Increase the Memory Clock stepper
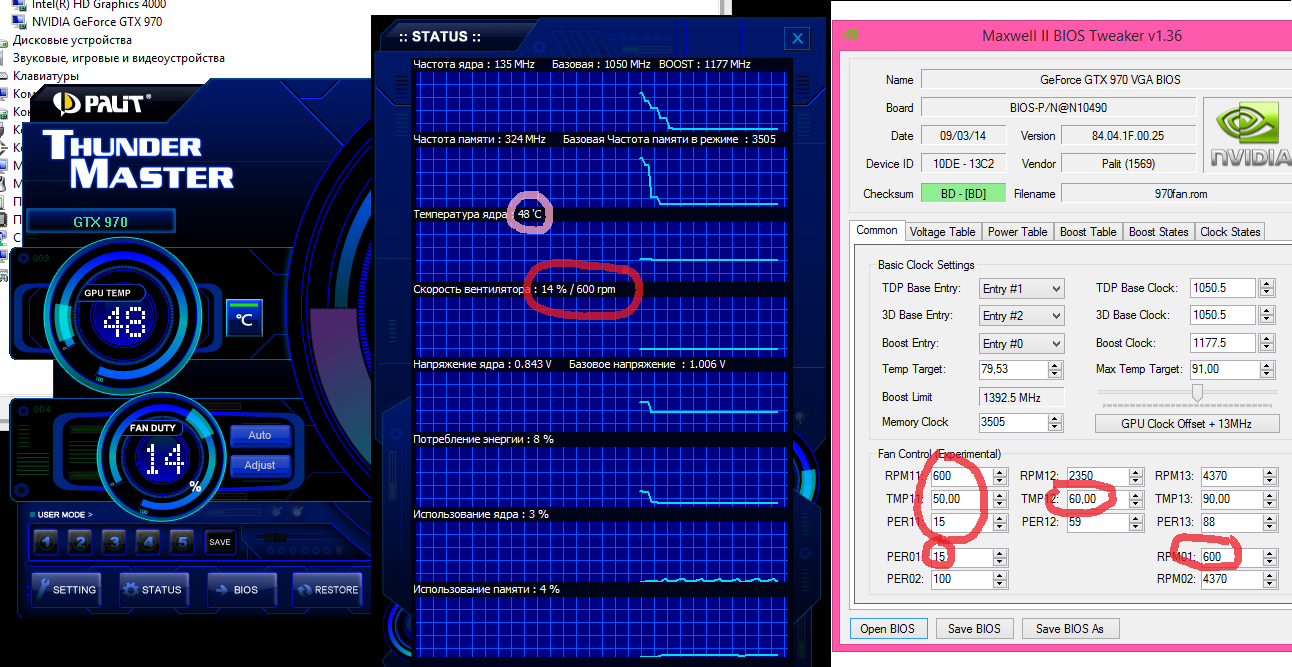This screenshot has width=1292, height=667. pyautogui.click(x=1057, y=417)
